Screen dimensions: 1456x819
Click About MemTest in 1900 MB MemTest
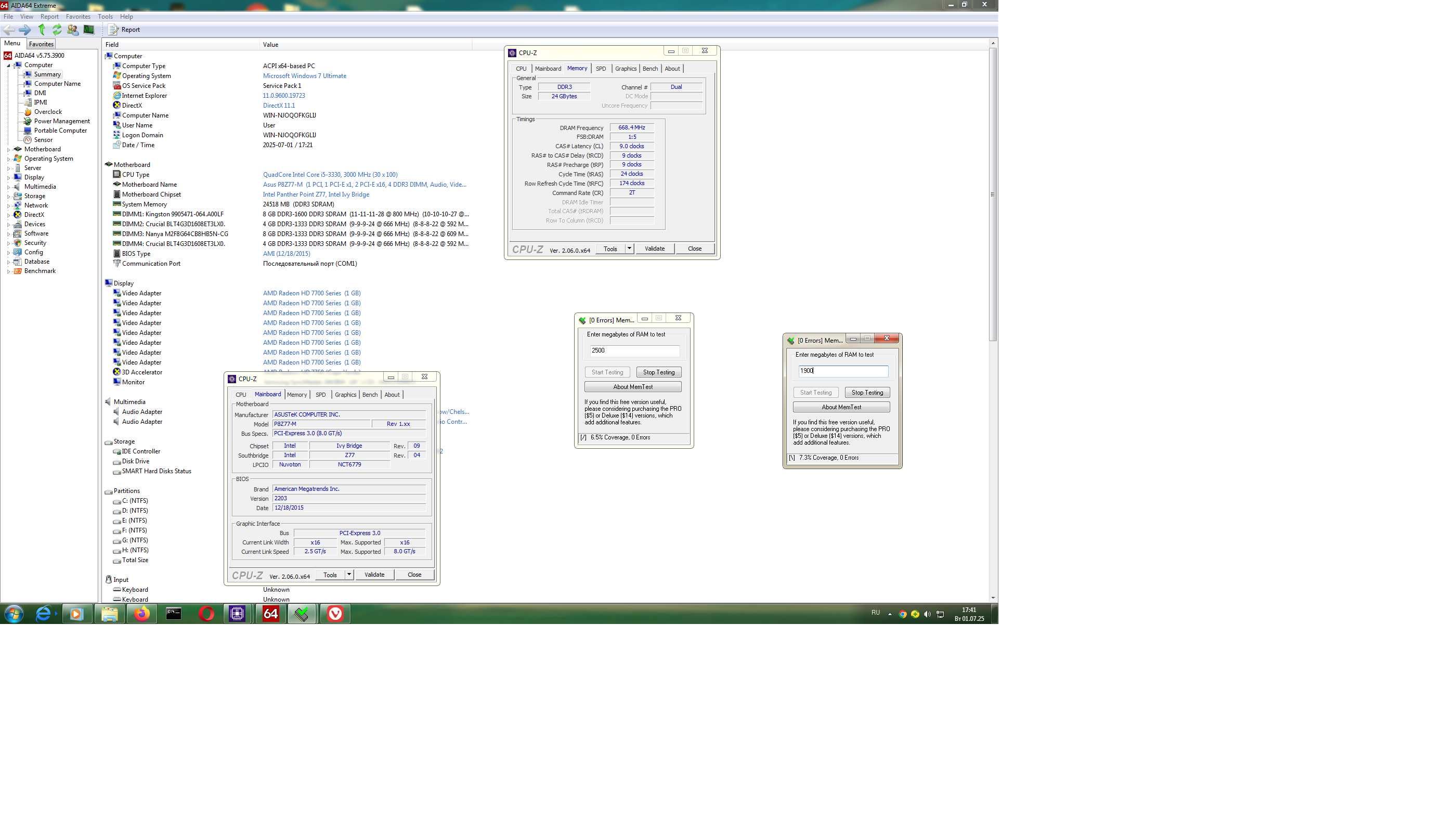pyautogui.click(x=841, y=408)
